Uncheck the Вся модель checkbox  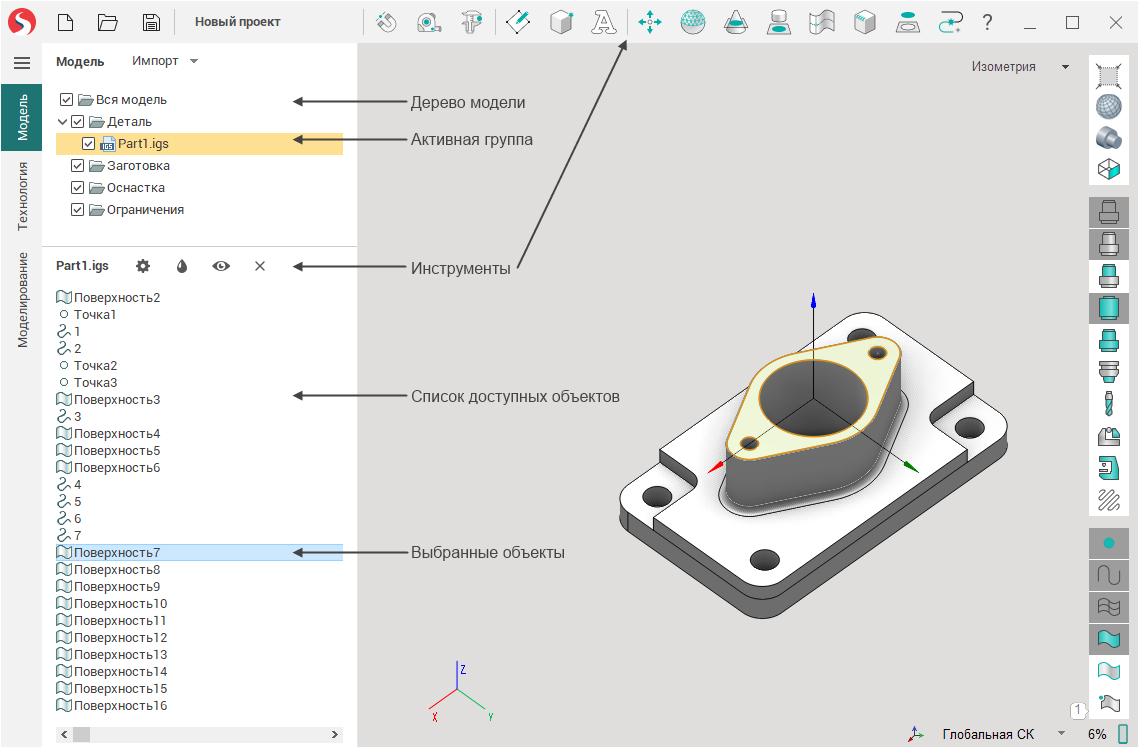point(67,100)
